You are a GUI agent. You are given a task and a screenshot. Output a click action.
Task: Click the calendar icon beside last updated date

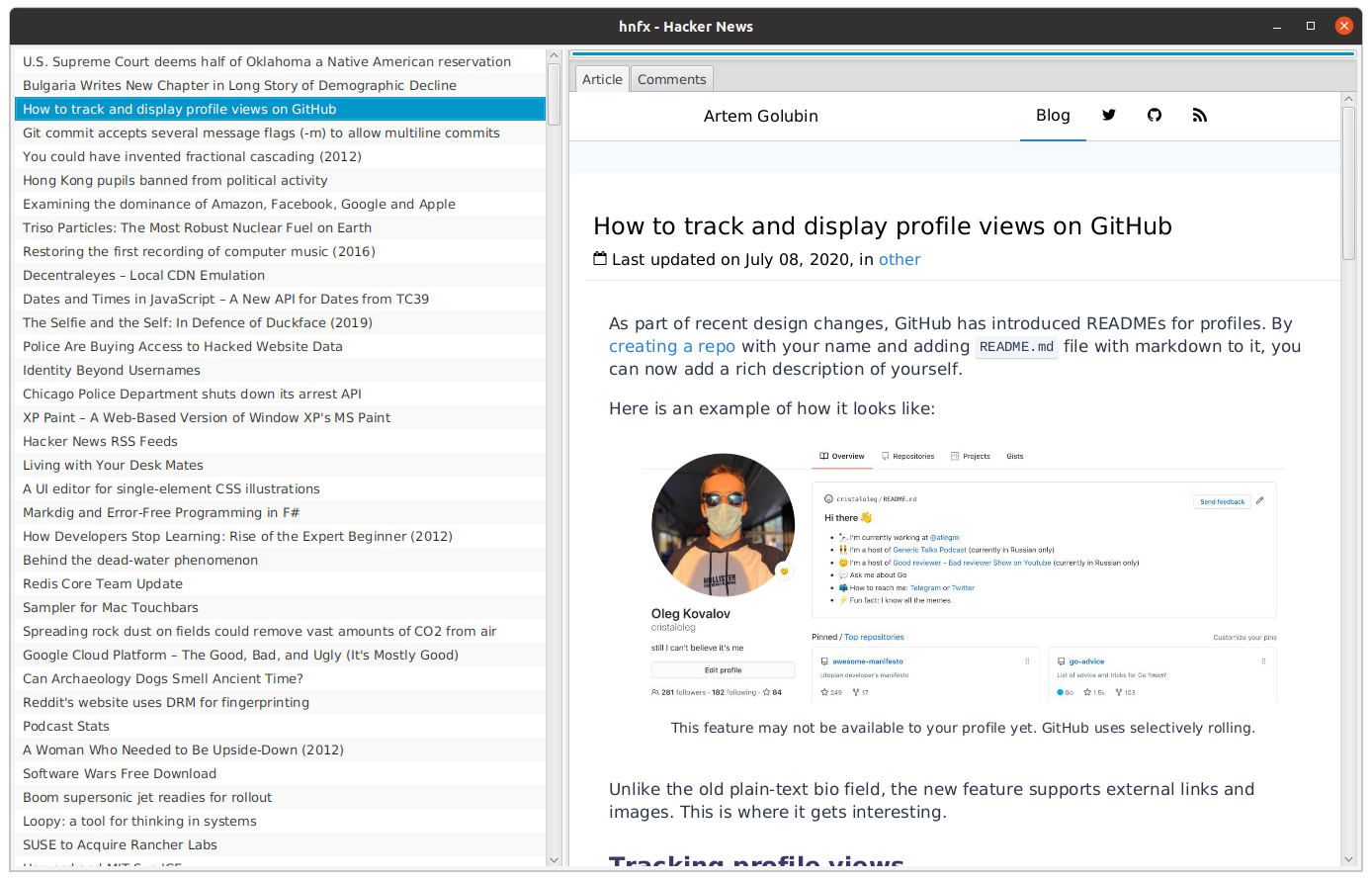[x=599, y=259]
